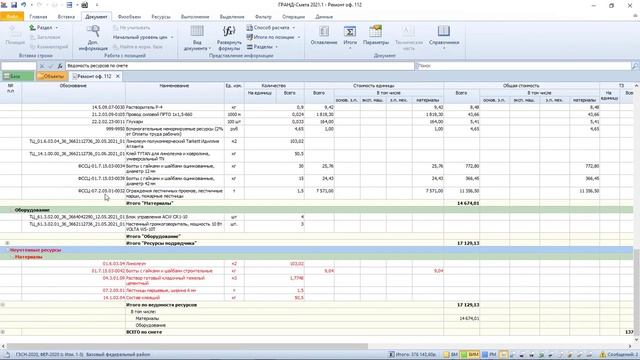Expand the Итого "Ресурсы подрядчика" row
This screenshot has height=360, width=640.
7,243
